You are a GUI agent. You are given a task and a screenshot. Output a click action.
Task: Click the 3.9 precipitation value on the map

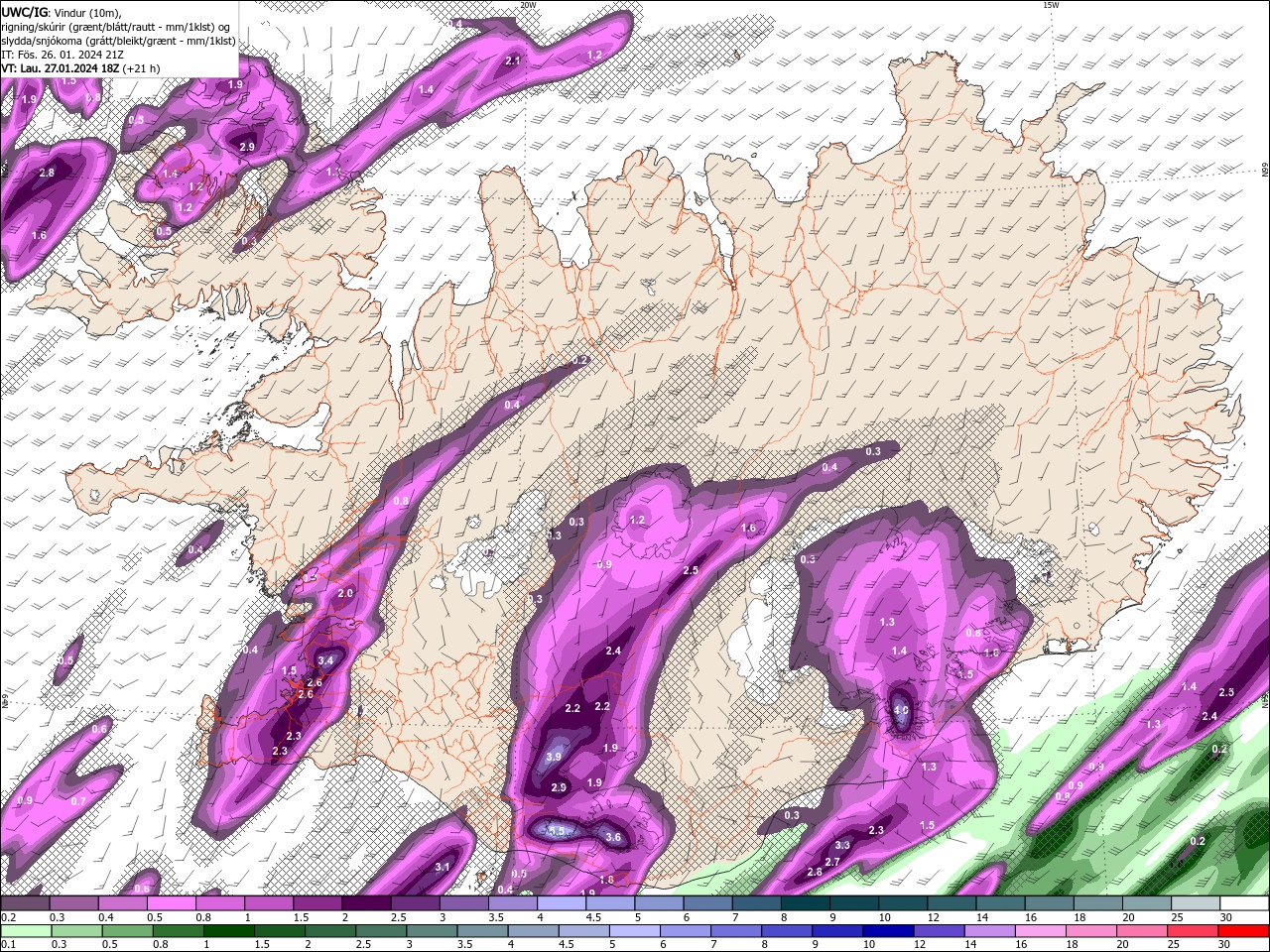(554, 757)
